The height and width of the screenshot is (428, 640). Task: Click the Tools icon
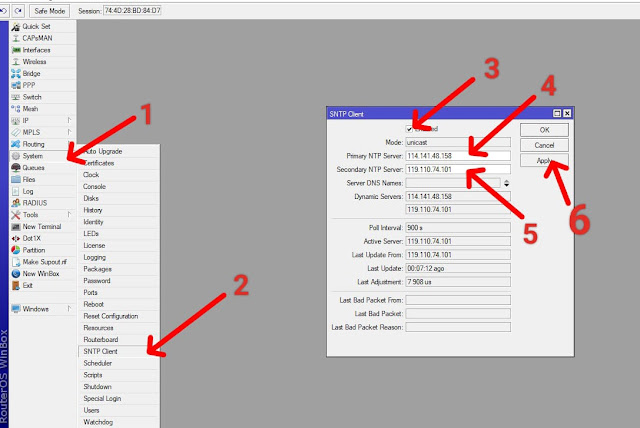coord(16,215)
